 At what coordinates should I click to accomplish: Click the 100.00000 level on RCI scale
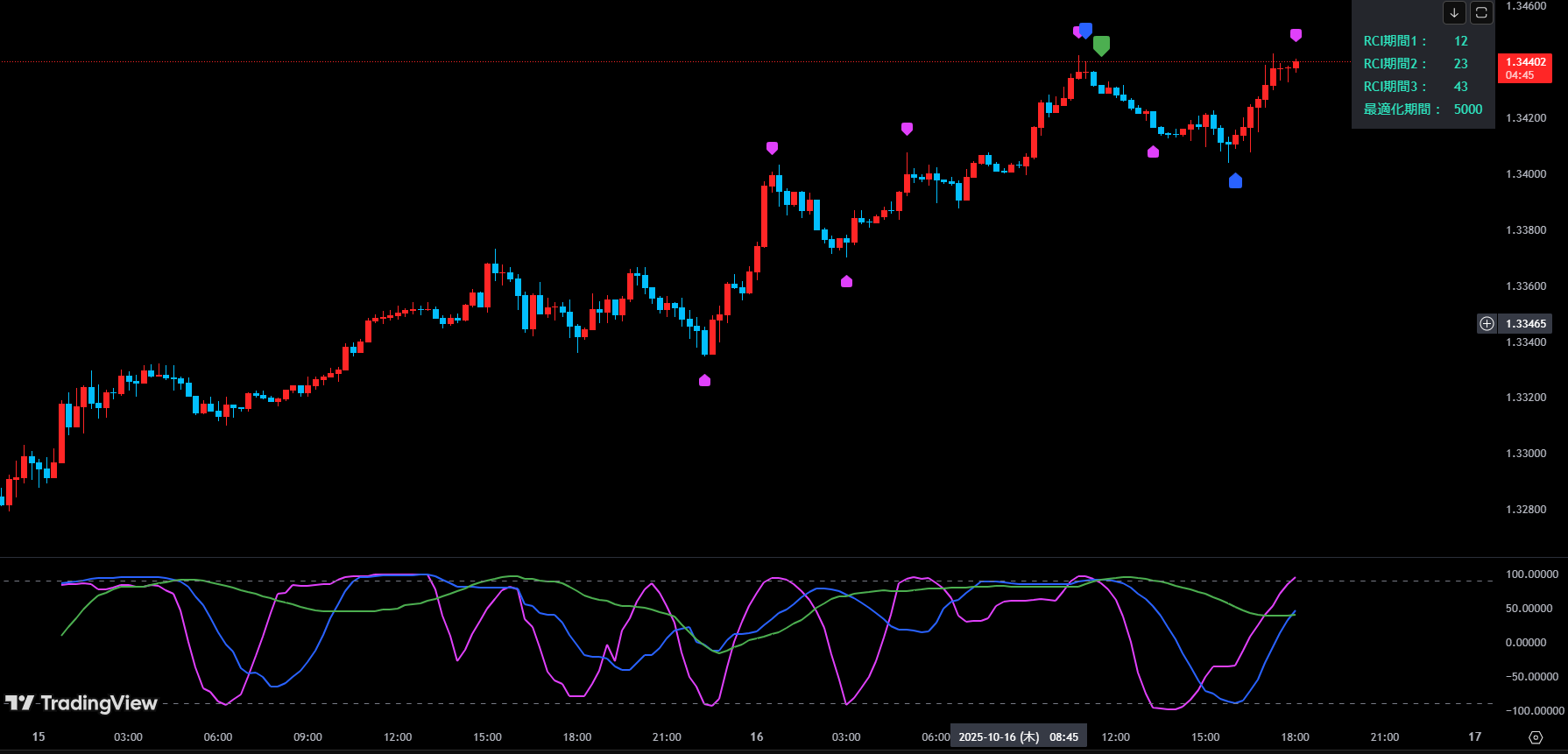(1531, 574)
